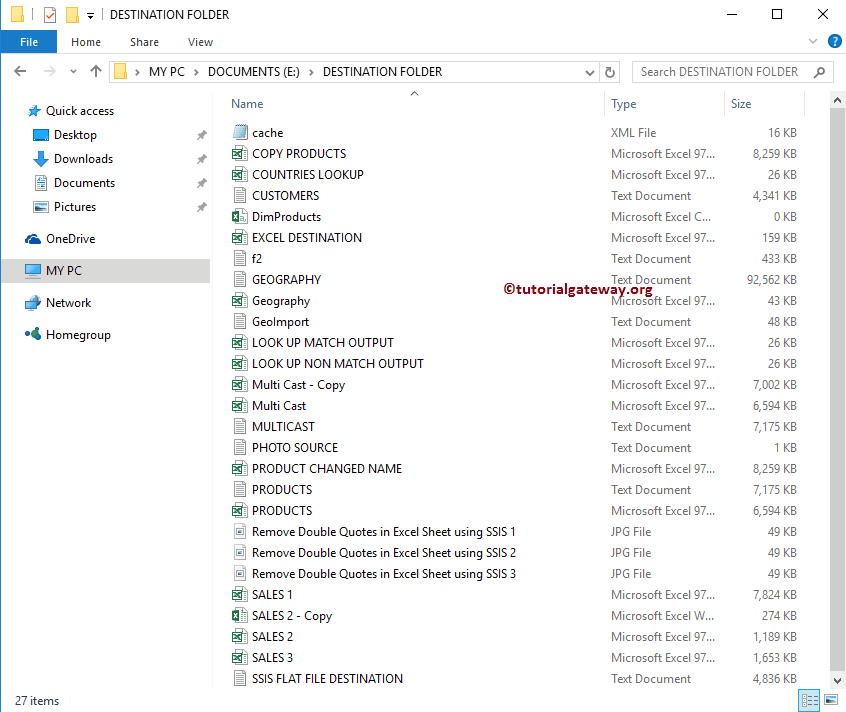
Task: Open the Excel file SALES 1 via its icon
Action: [239, 594]
